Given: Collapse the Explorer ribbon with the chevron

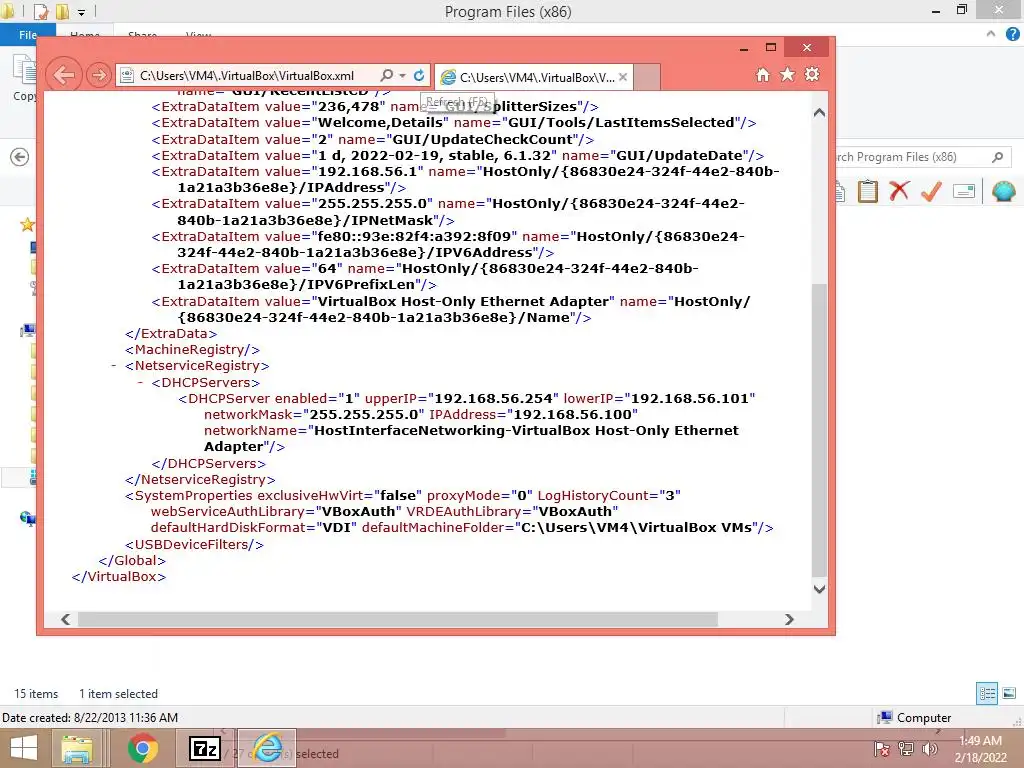Looking at the screenshot, I should [x=991, y=34].
